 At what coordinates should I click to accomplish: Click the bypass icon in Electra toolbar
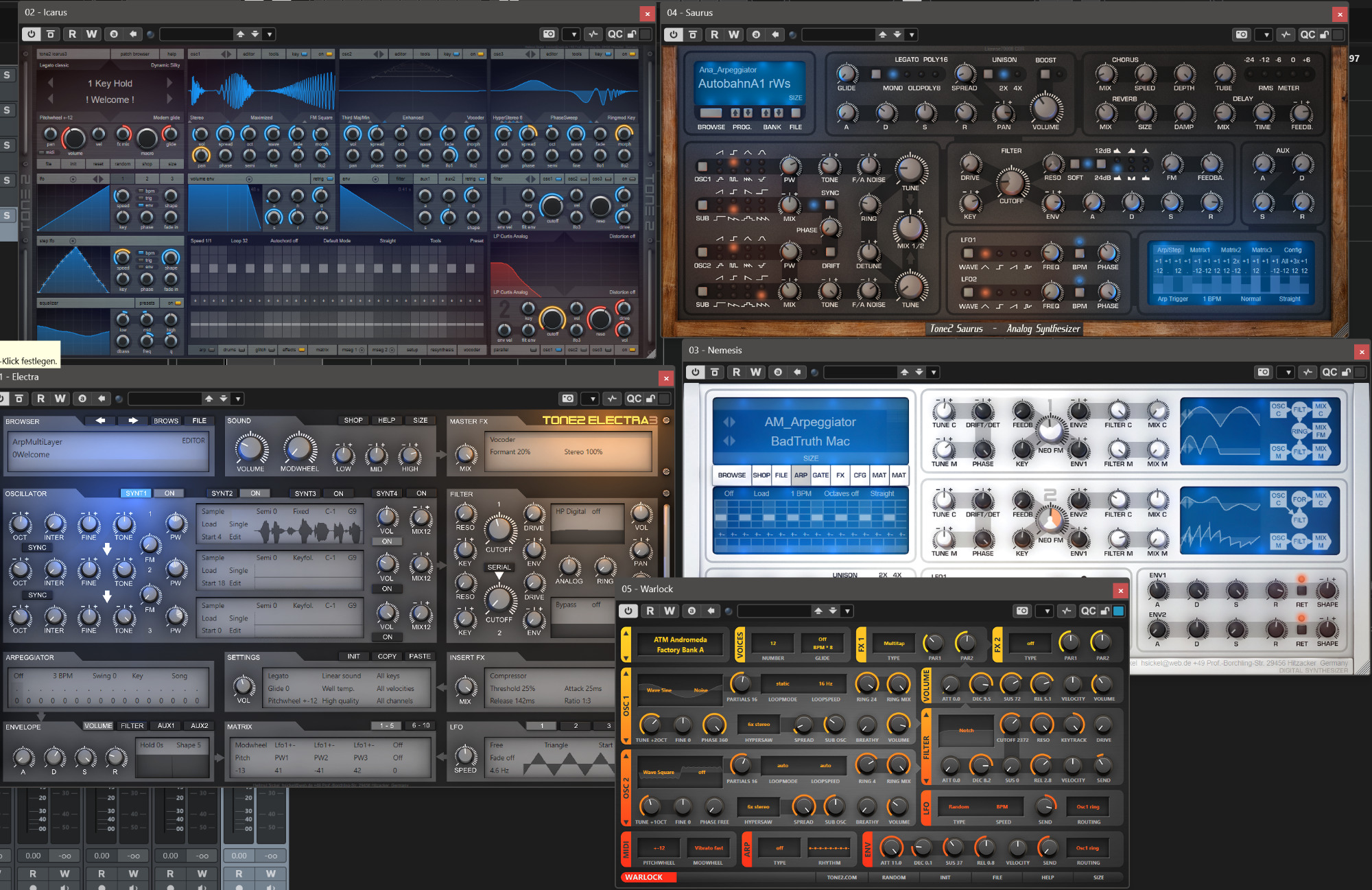[19, 399]
